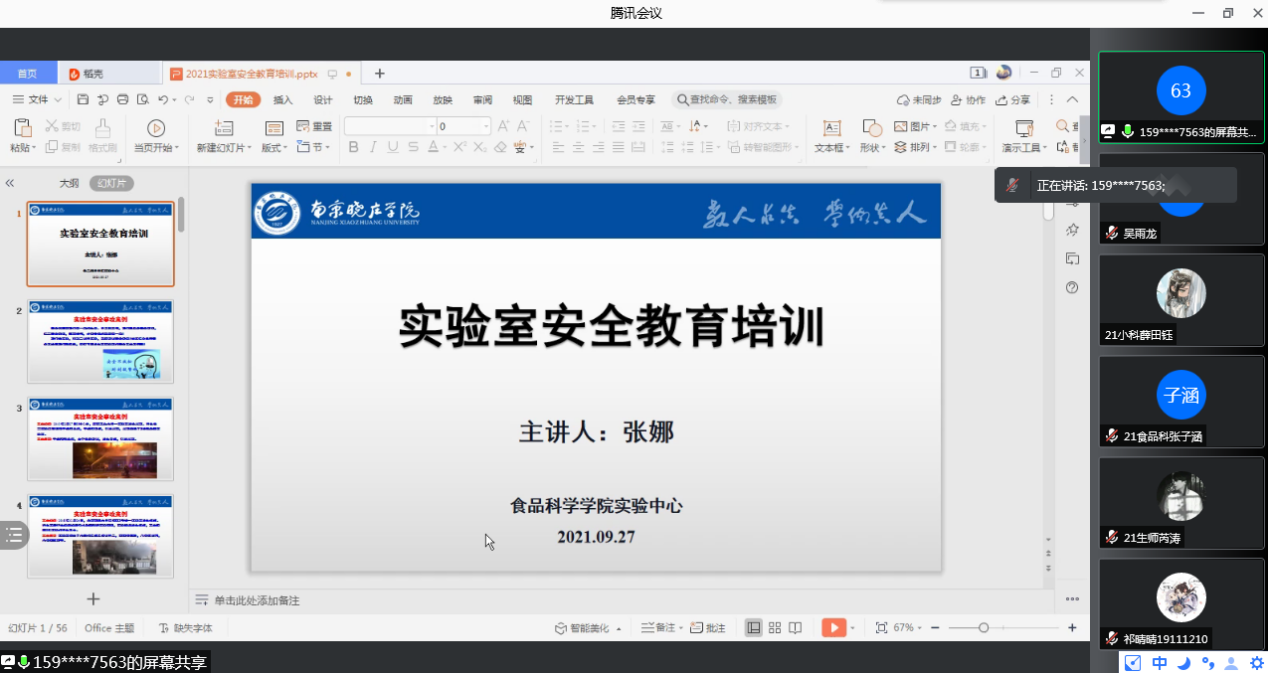Insert a text box using 文本框 icon
The height and width of the screenshot is (673, 1268).
point(831,128)
